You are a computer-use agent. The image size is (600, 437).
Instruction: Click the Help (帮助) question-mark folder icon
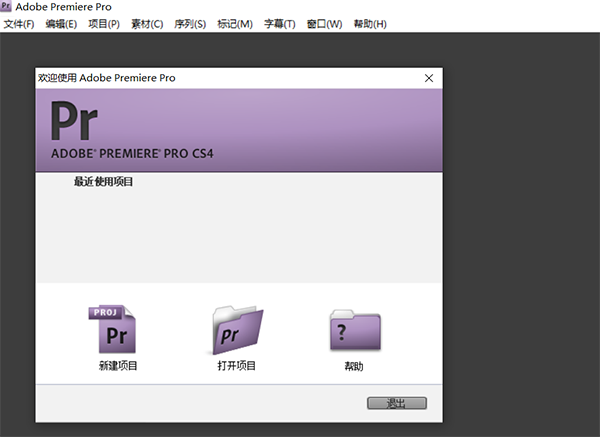point(355,330)
